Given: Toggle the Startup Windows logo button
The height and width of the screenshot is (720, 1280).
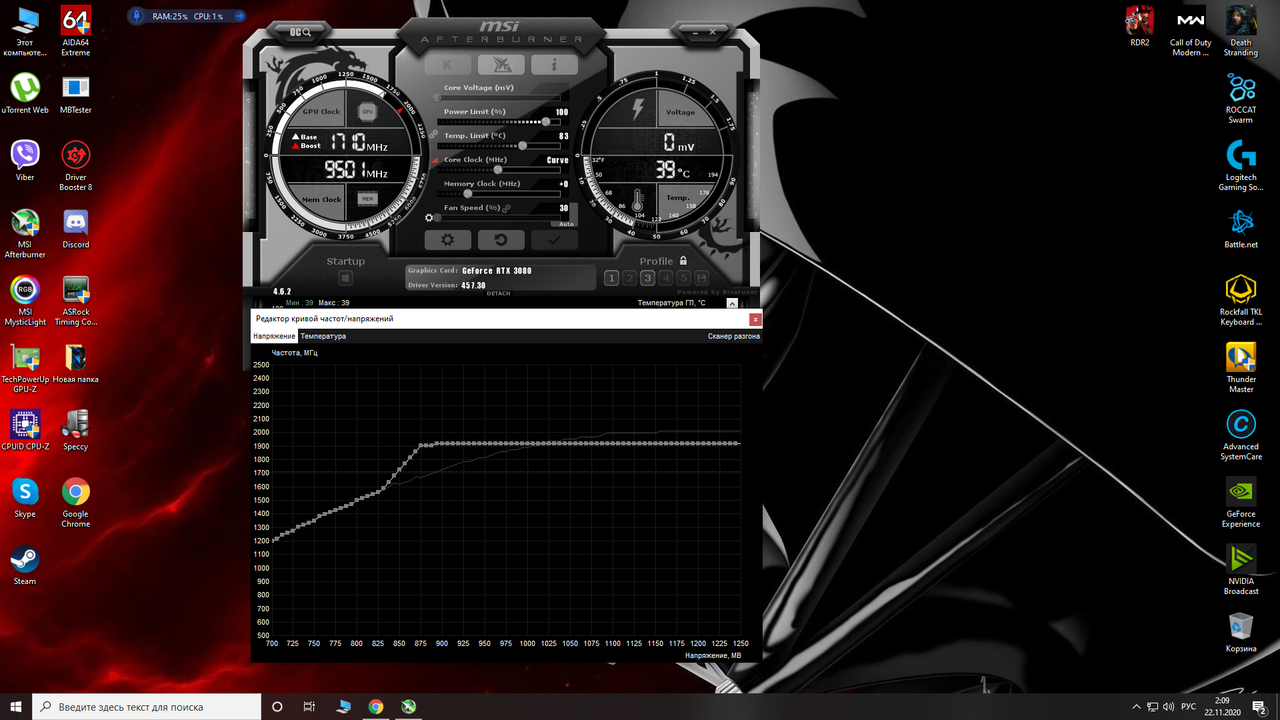Looking at the screenshot, I should (x=345, y=278).
